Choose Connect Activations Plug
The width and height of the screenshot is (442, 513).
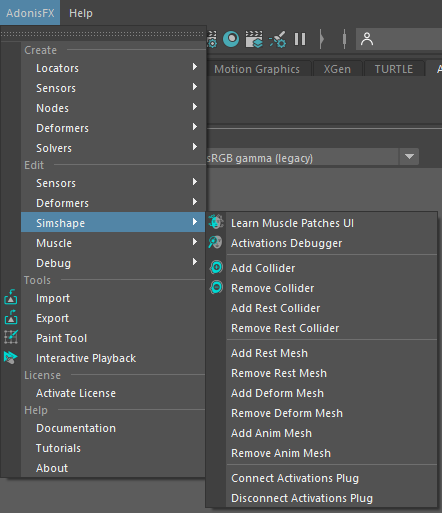[331, 478]
